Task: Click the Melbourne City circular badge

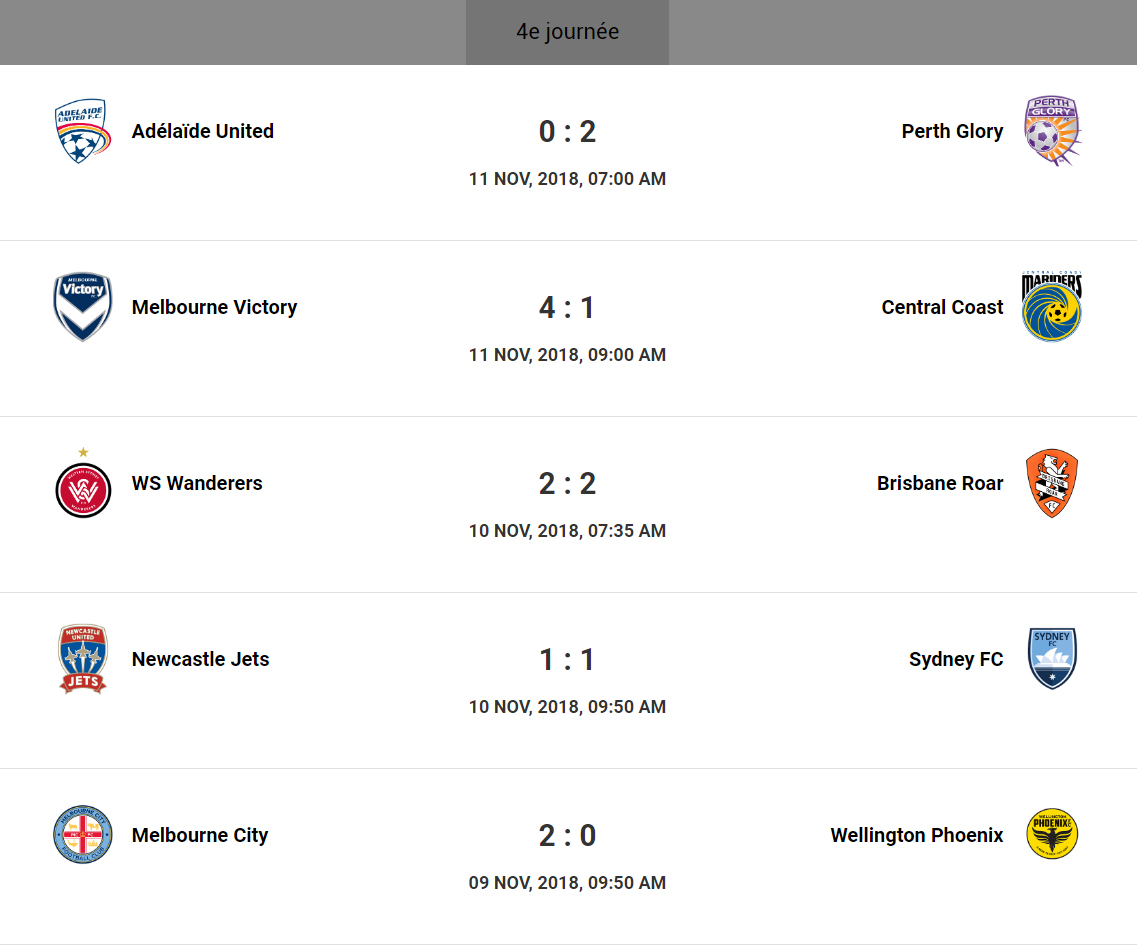Action: point(82,835)
